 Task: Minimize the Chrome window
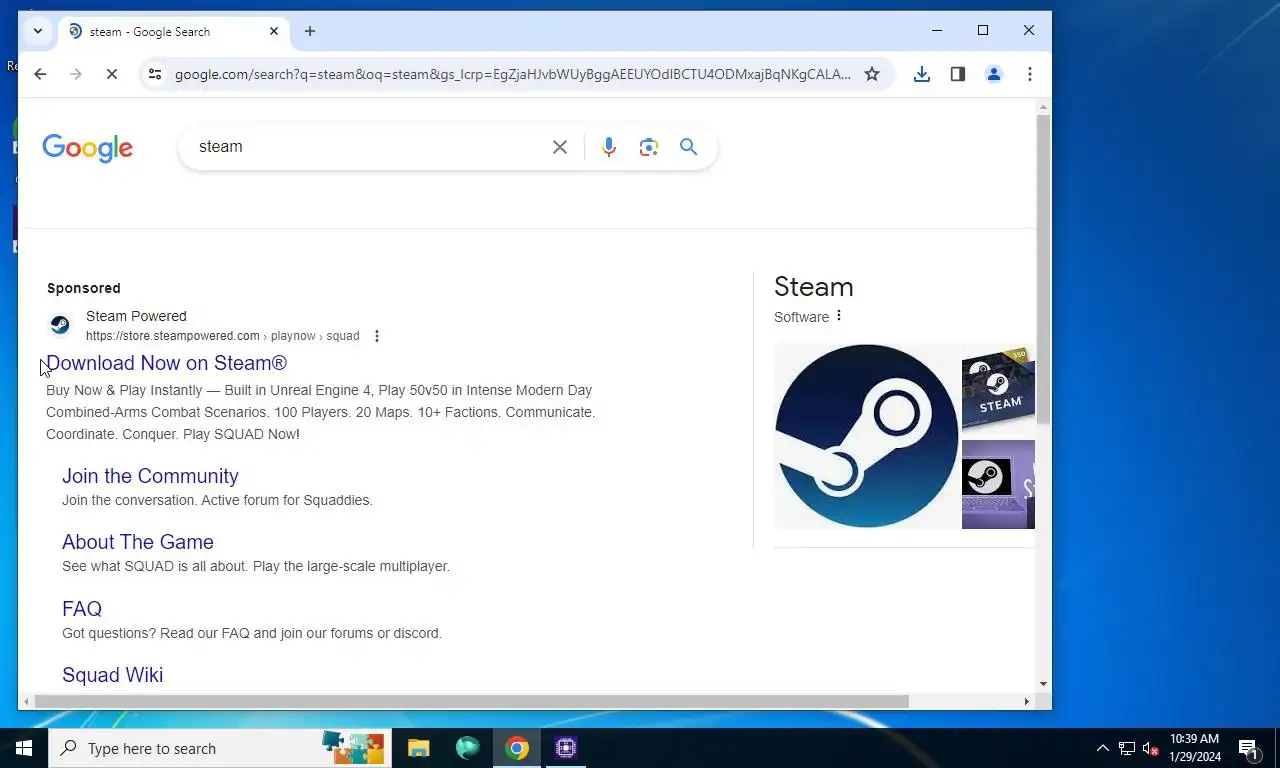[937, 31]
